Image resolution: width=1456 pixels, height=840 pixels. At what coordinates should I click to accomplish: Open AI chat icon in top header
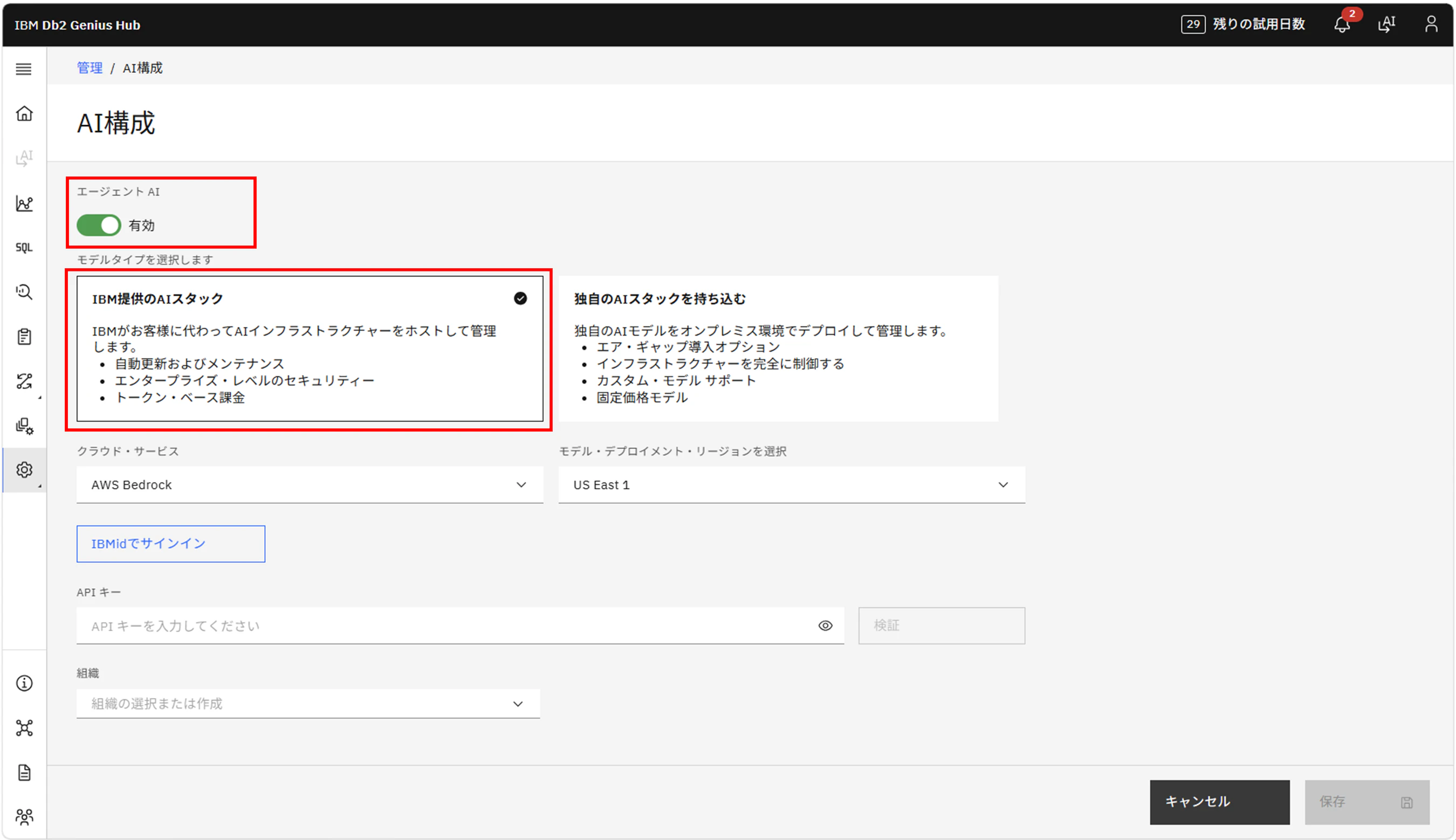point(1386,24)
